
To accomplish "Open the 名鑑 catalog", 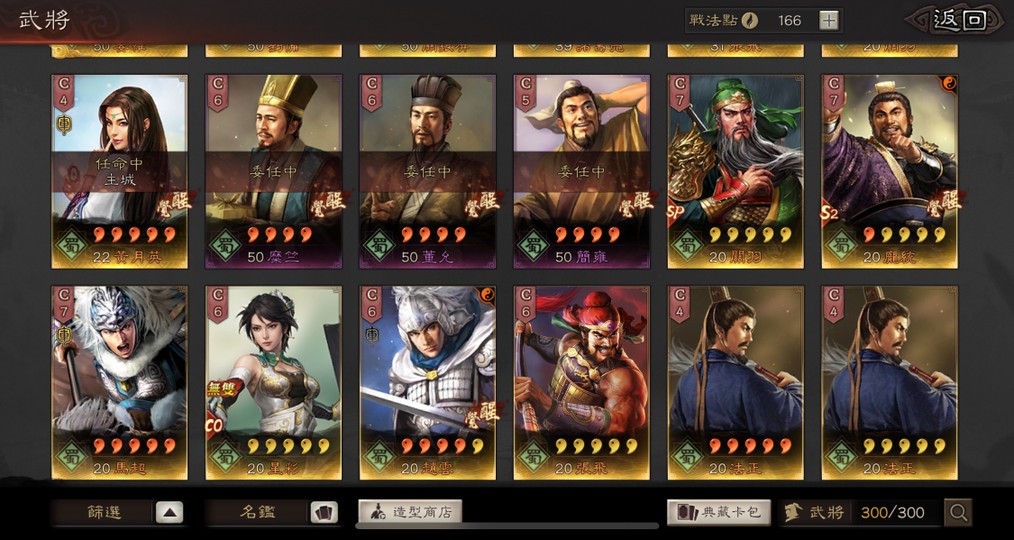I will click(x=258, y=513).
